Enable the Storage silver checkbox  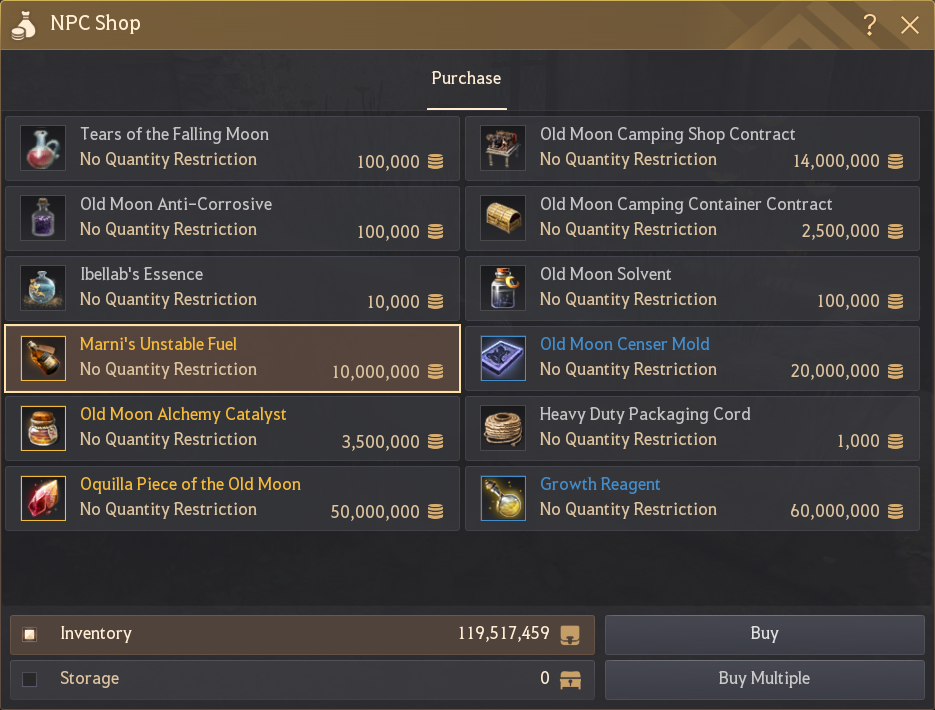(x=30, y=679)
